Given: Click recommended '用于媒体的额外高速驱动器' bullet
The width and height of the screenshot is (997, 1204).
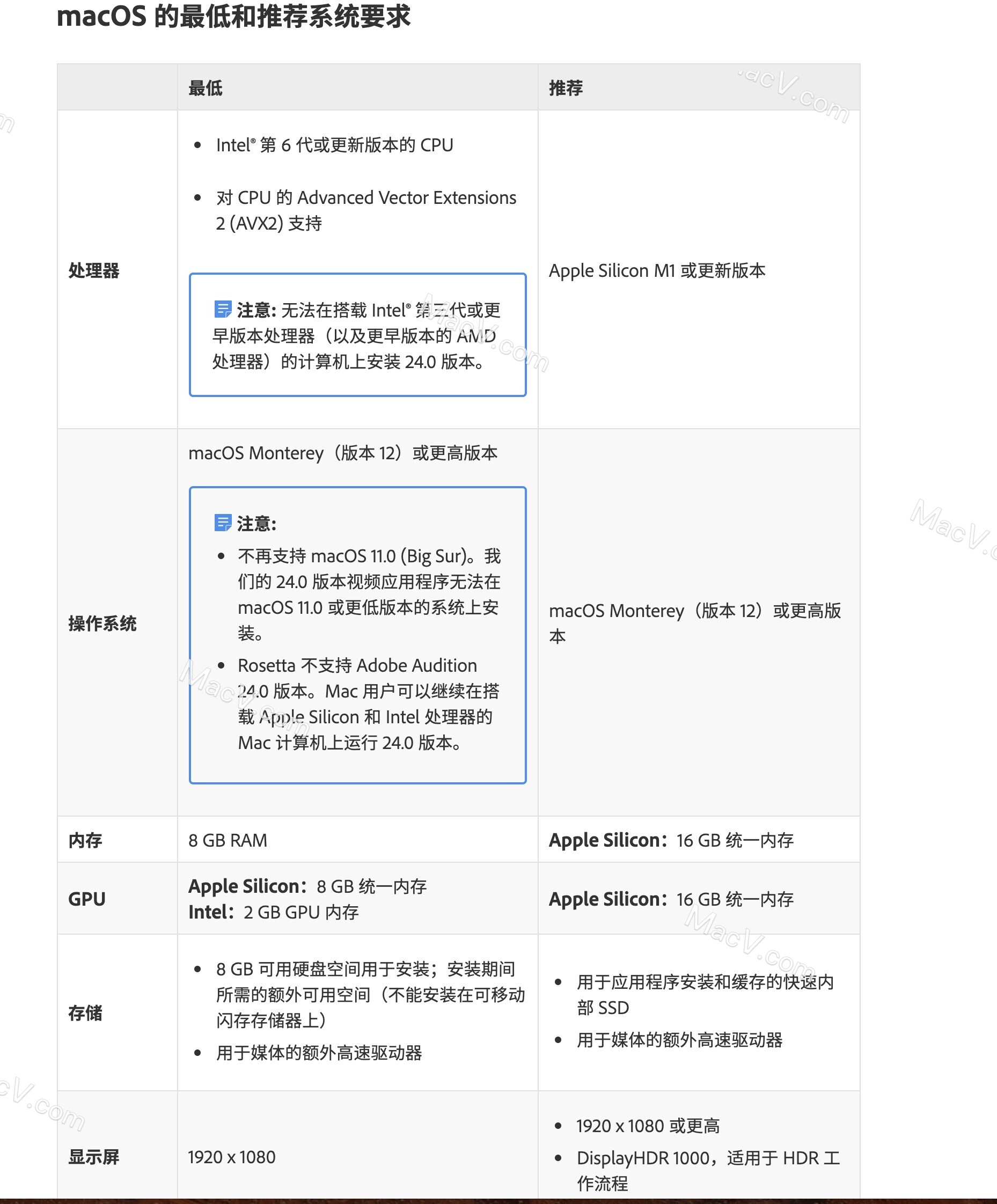Looking at the screenshot, I should [x=679, y=1039].
